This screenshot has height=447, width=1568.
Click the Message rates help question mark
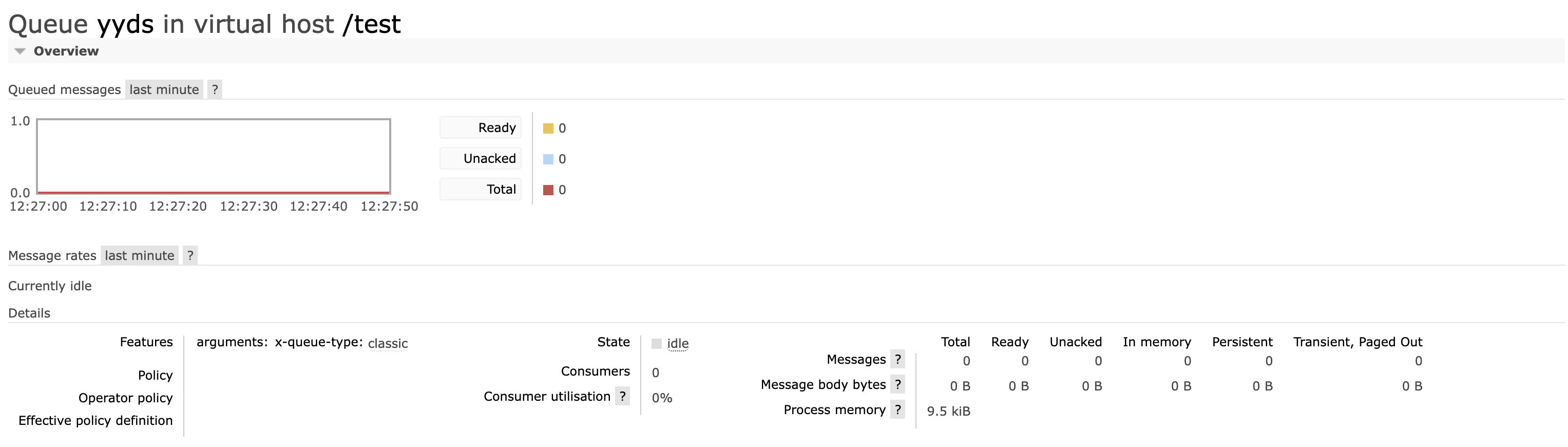tap(190, 255)
